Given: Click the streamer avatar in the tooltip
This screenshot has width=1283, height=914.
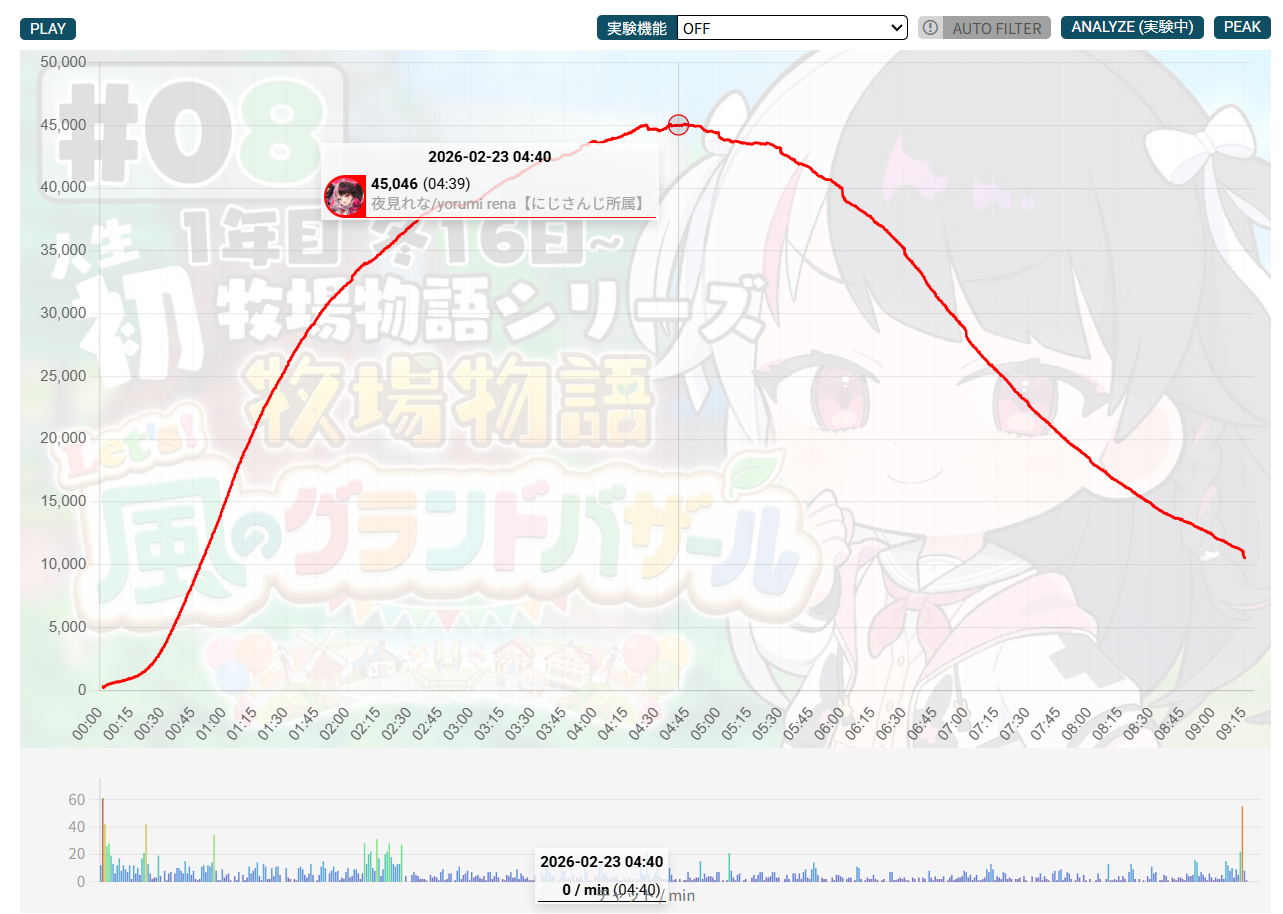Looking at the screenshot, I should click(345, 195).
